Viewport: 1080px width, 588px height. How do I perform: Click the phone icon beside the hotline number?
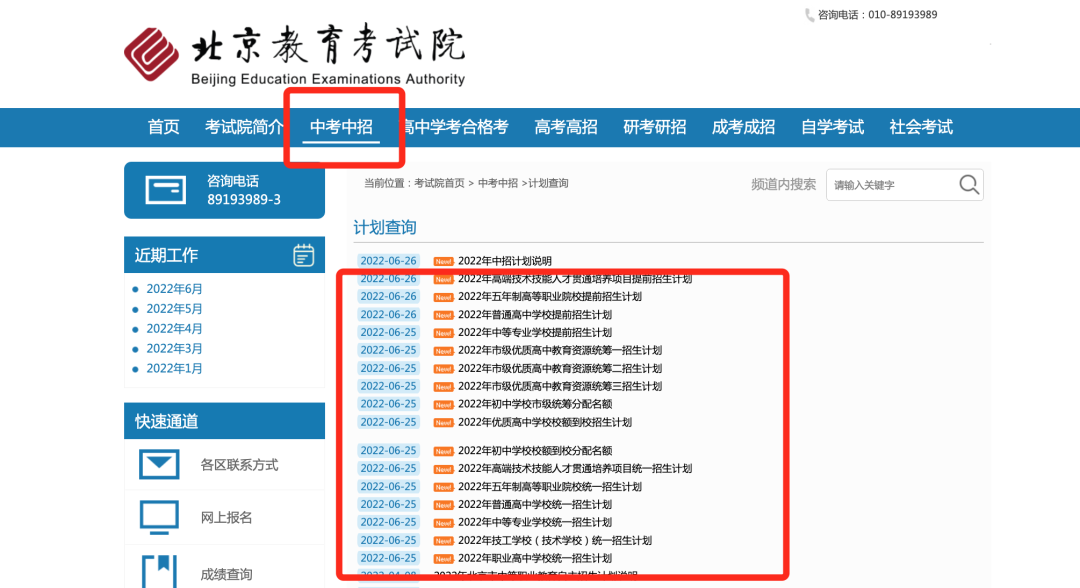809,15
